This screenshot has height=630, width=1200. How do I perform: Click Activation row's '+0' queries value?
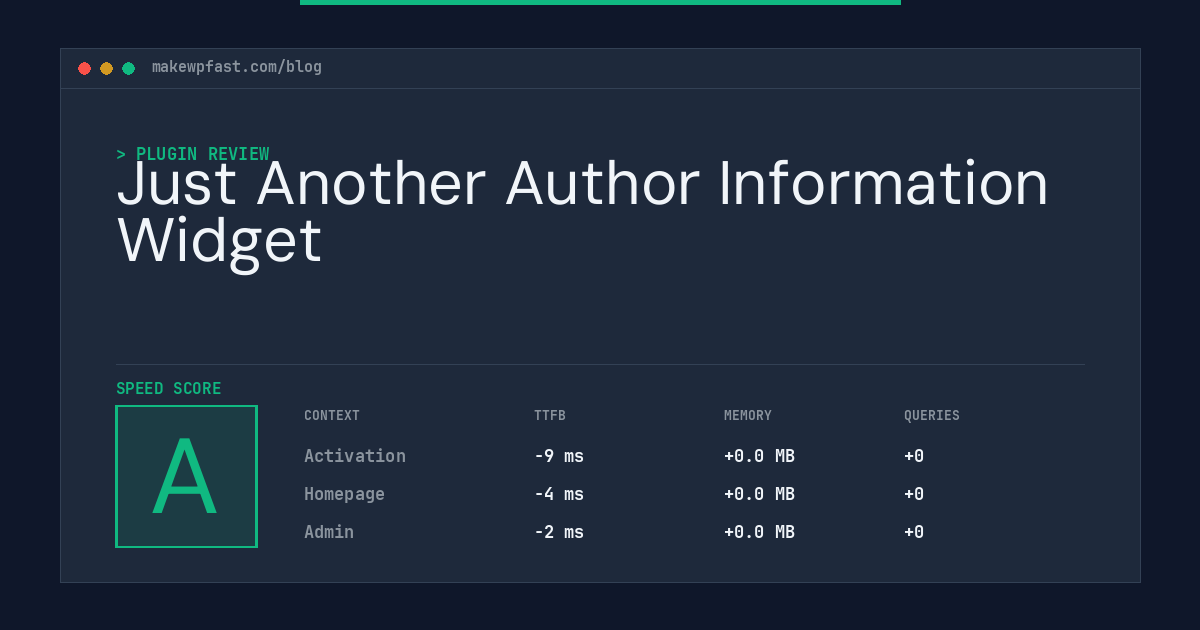(914, 456)
